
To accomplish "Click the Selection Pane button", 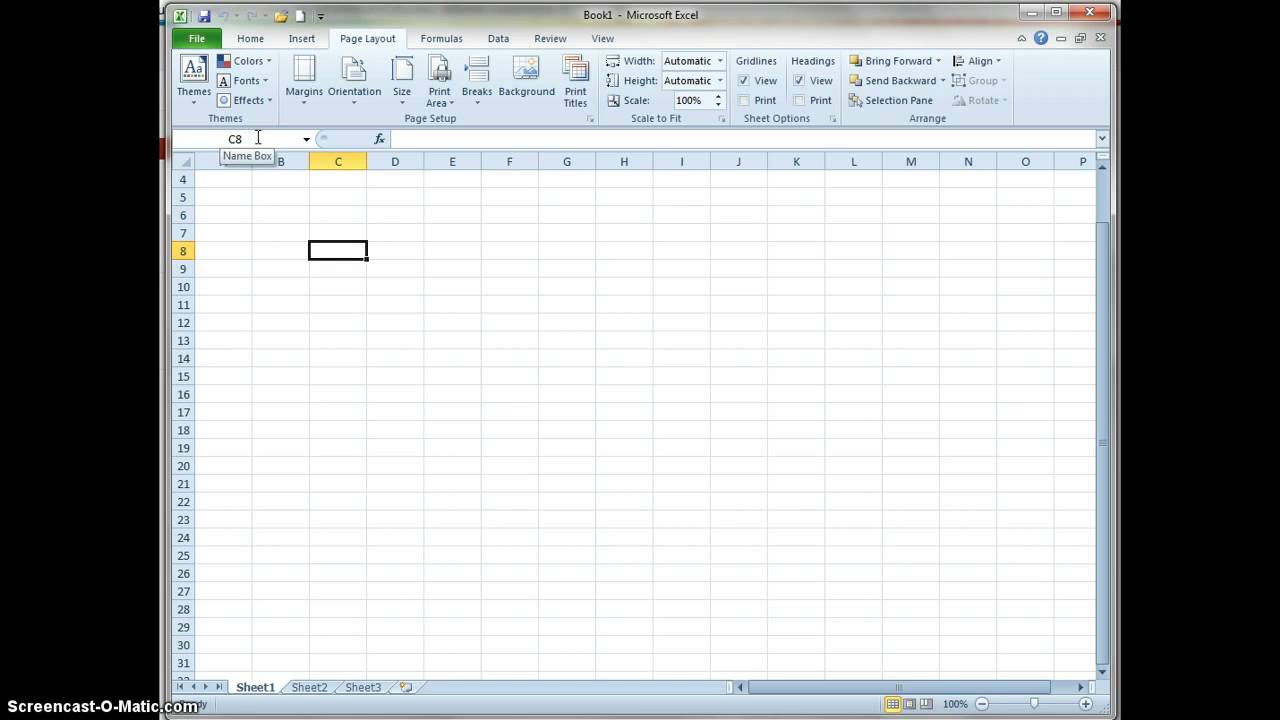I will (x=891, y=101).
